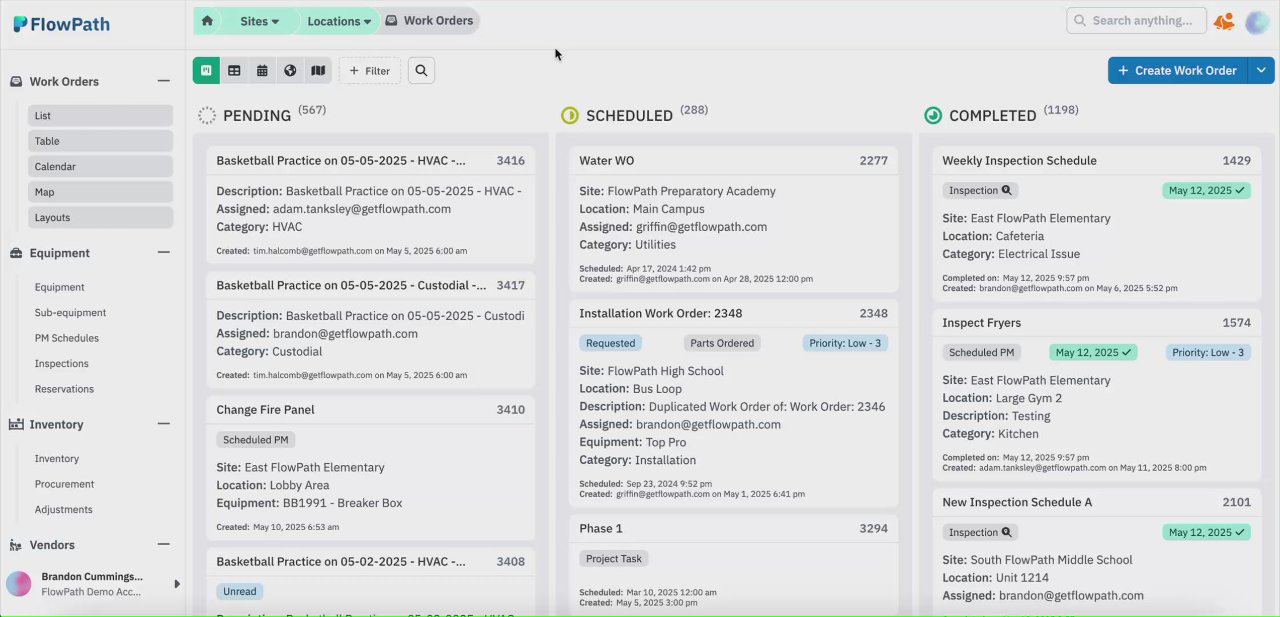
Task: Click the home icon in breadcrumb
Action: point(207,20)
